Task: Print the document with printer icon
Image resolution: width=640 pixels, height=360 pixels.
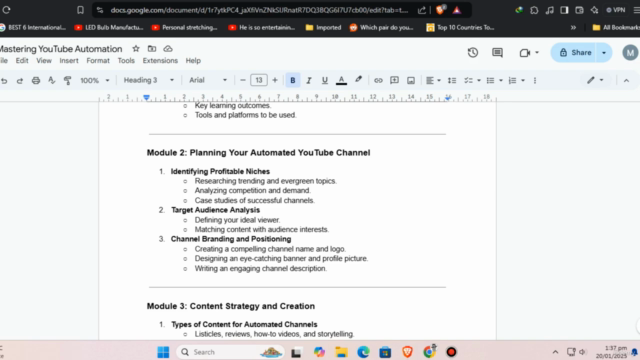Action: (36, 80)
